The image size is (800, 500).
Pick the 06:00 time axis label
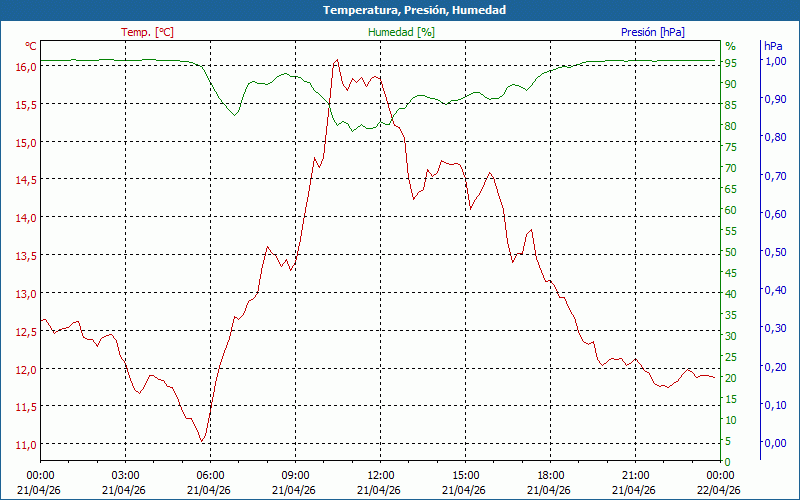click(210, 475)
